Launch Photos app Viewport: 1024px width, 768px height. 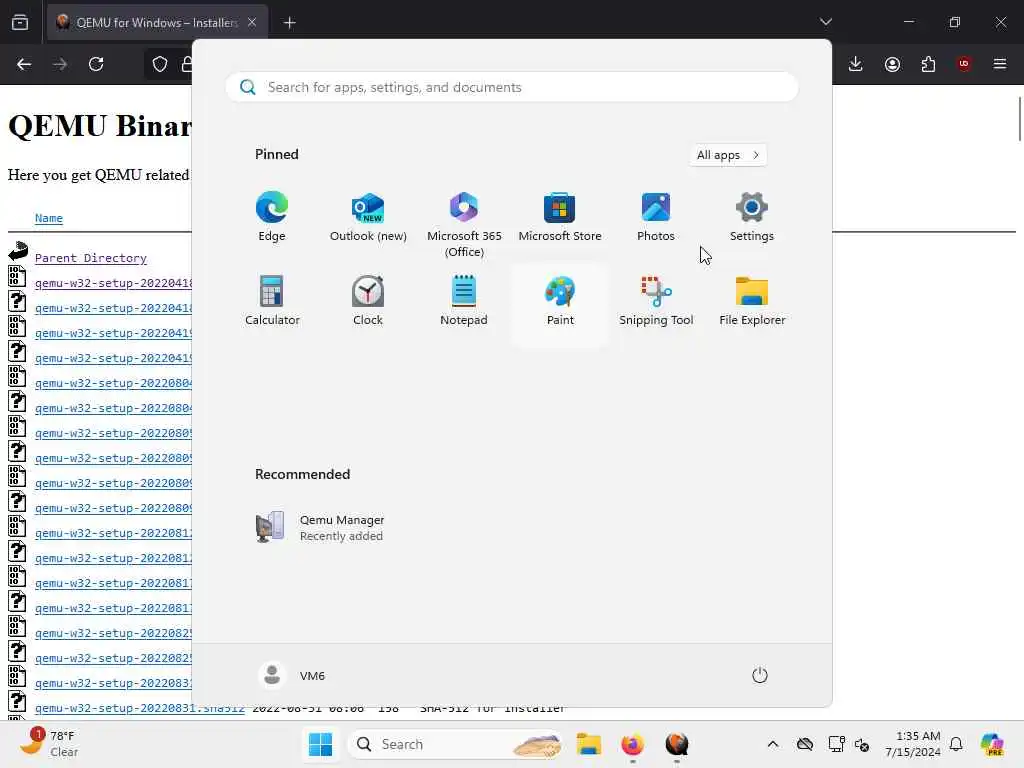(656, 217)
